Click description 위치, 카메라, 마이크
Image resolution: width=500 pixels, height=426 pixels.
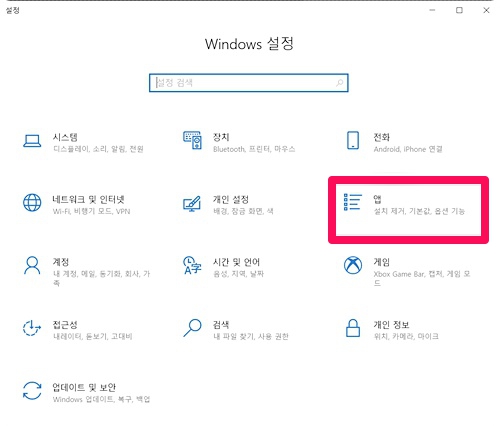[406, 336]
